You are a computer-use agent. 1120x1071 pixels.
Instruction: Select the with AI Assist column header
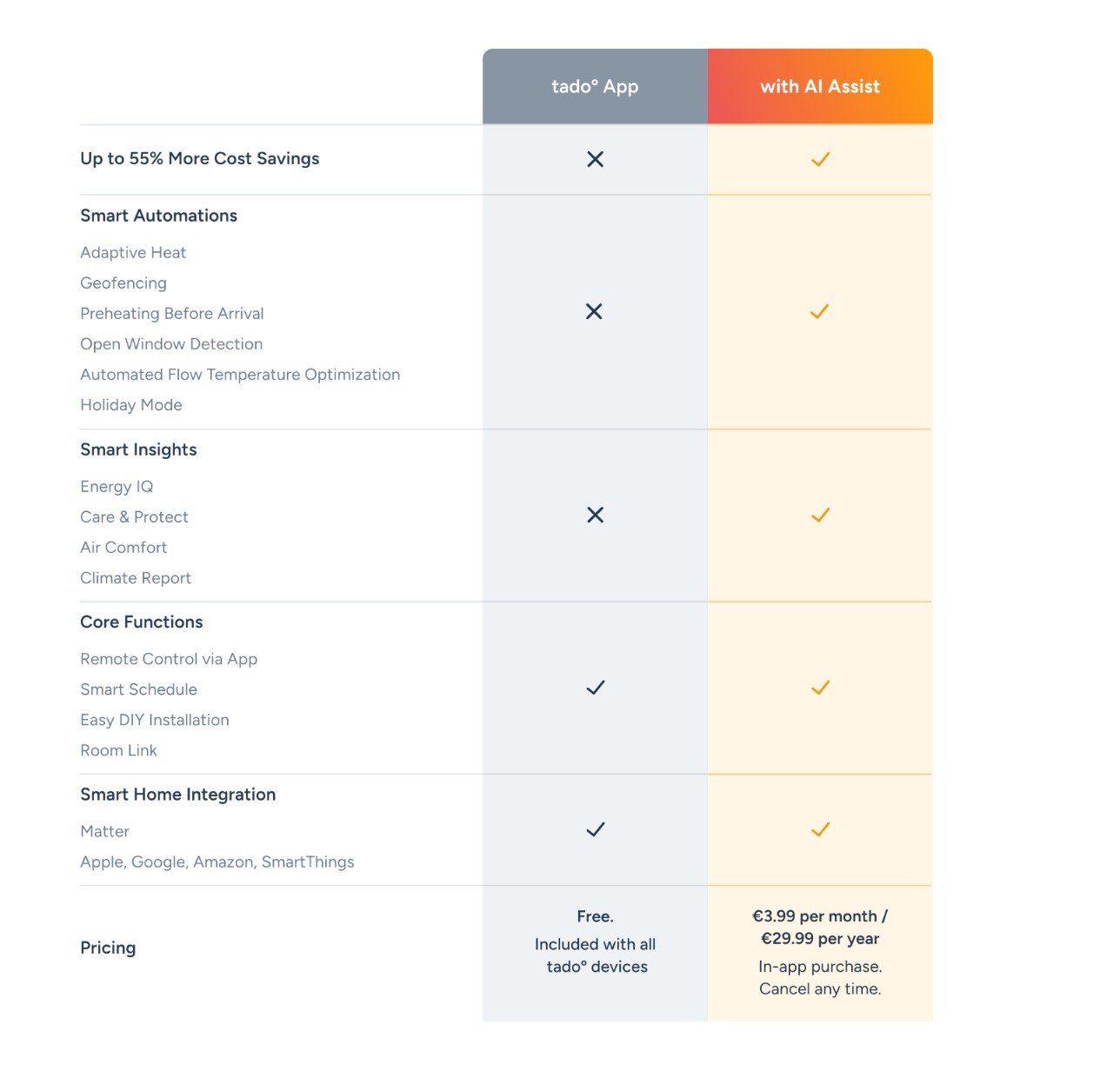pyautogui.click(x=820, y=87)
